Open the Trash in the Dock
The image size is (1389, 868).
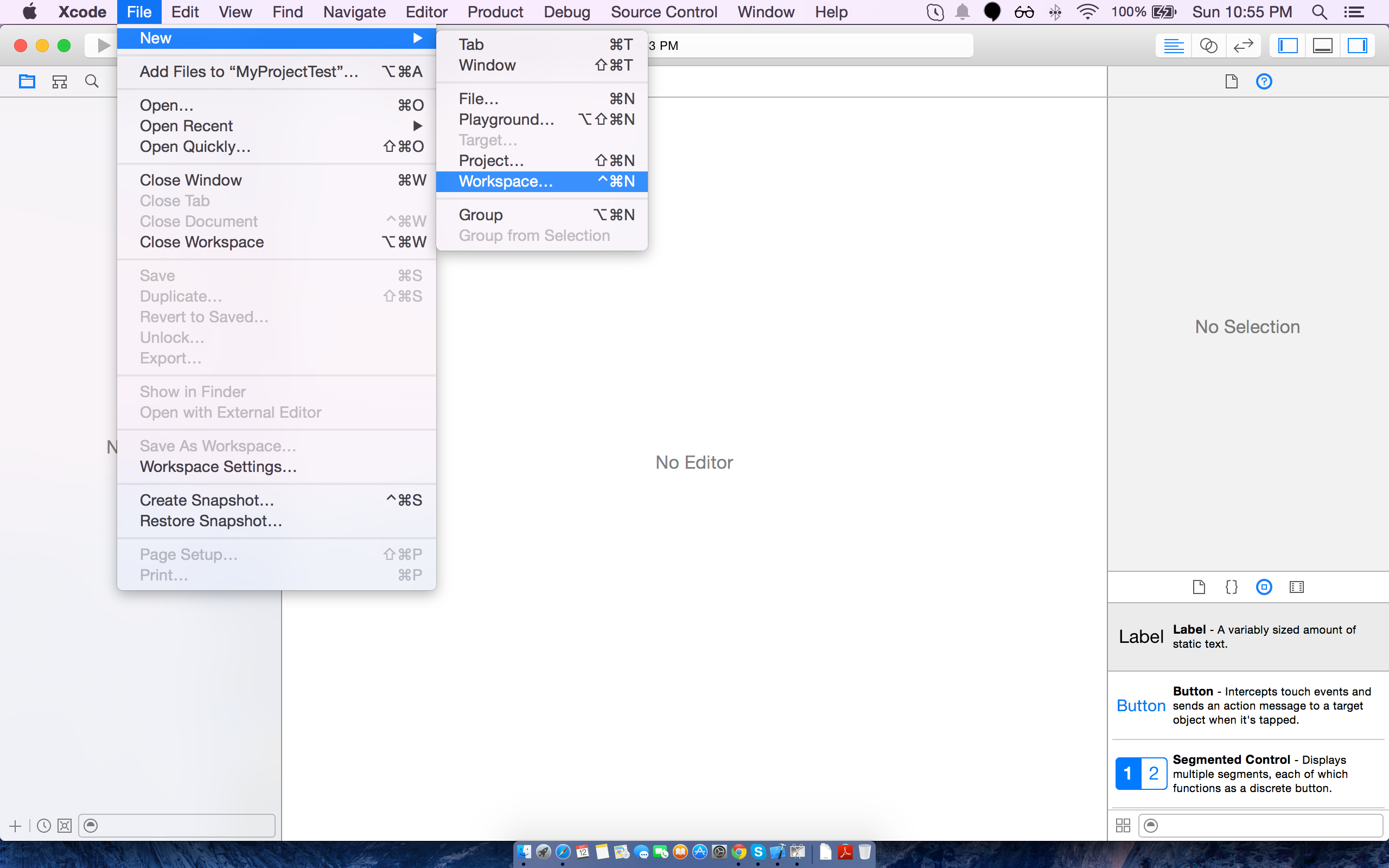864,852
